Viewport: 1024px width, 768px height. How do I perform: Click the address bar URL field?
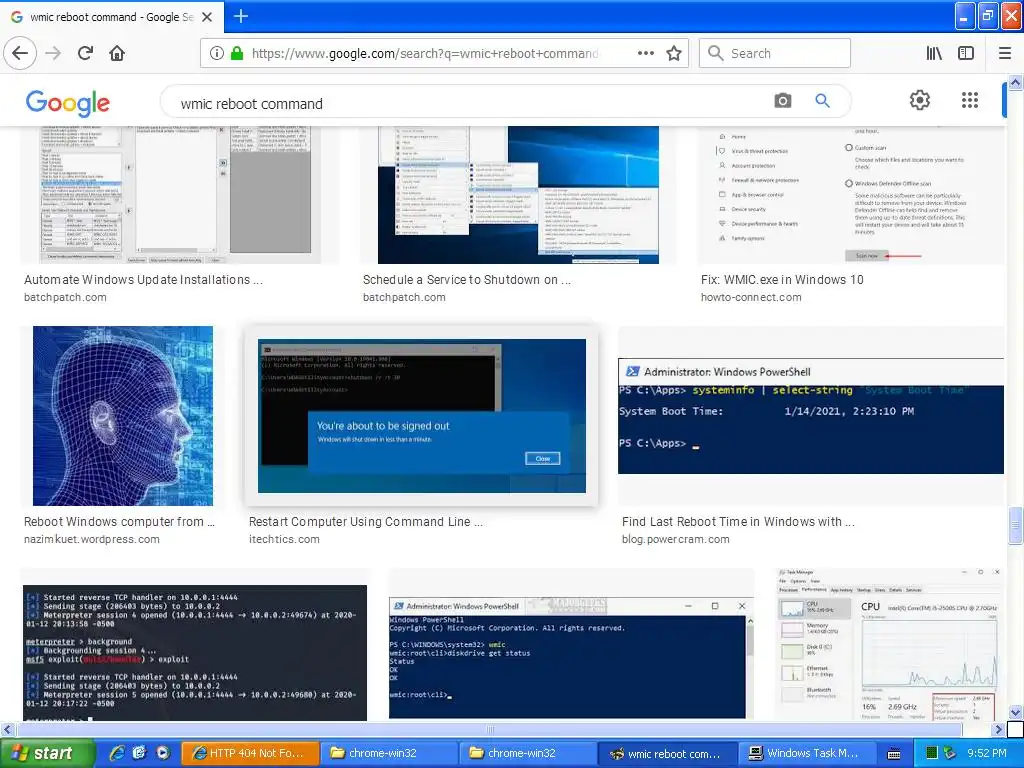point(424,54)
